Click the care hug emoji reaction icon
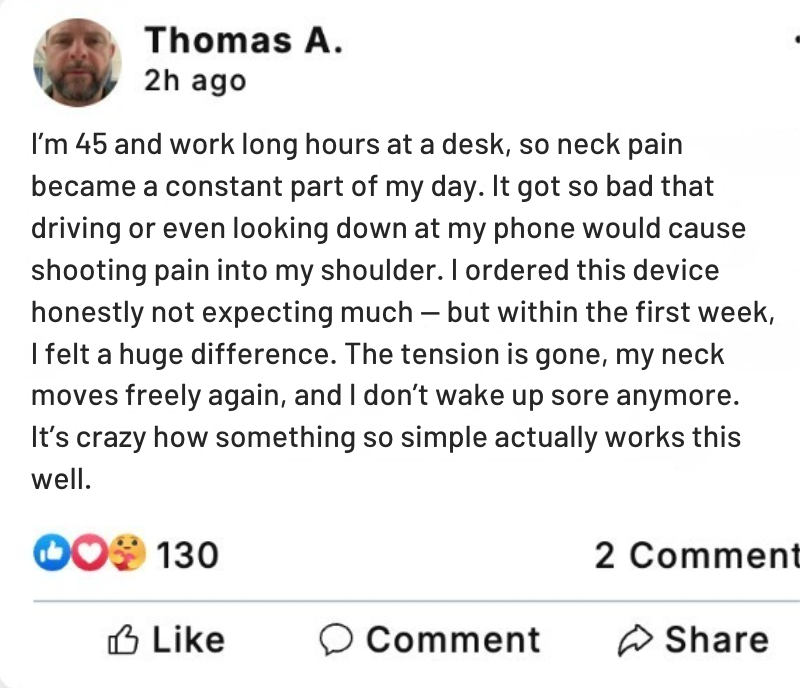Screen dimensions: 804x688 [x=128, y=553]
